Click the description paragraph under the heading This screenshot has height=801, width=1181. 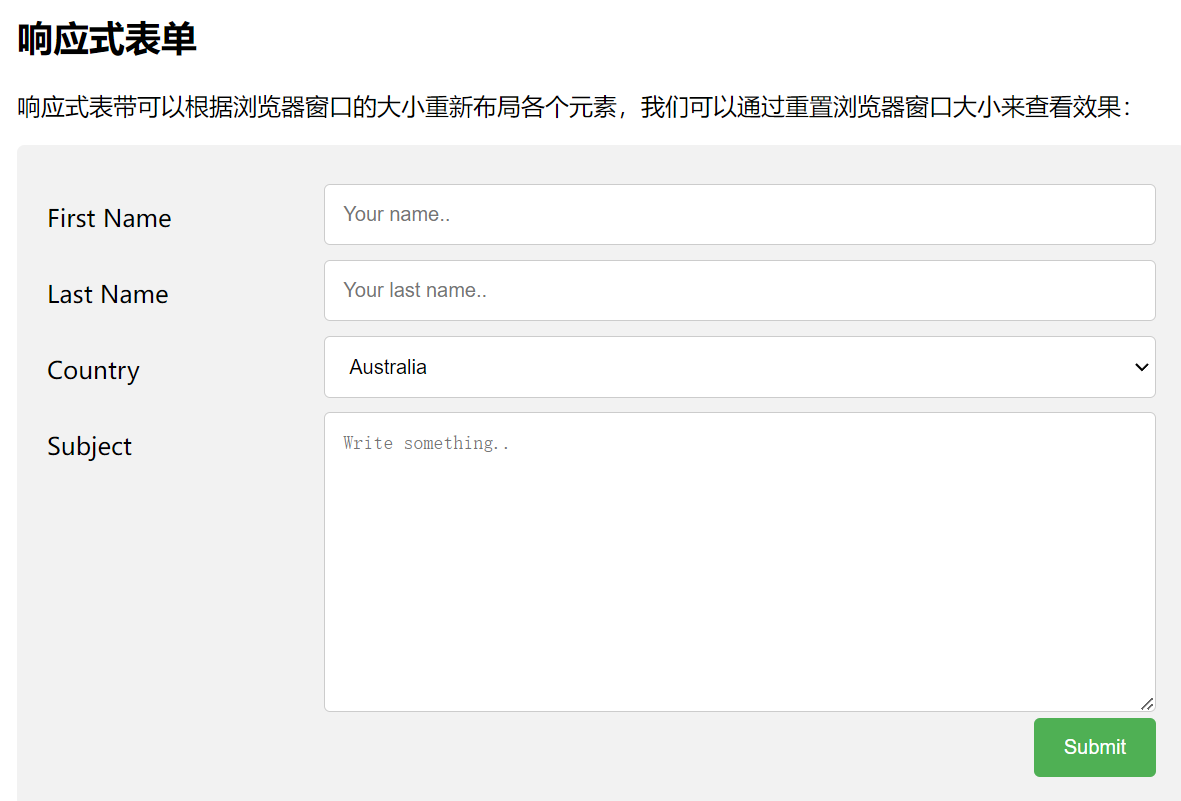coord(574,107)
